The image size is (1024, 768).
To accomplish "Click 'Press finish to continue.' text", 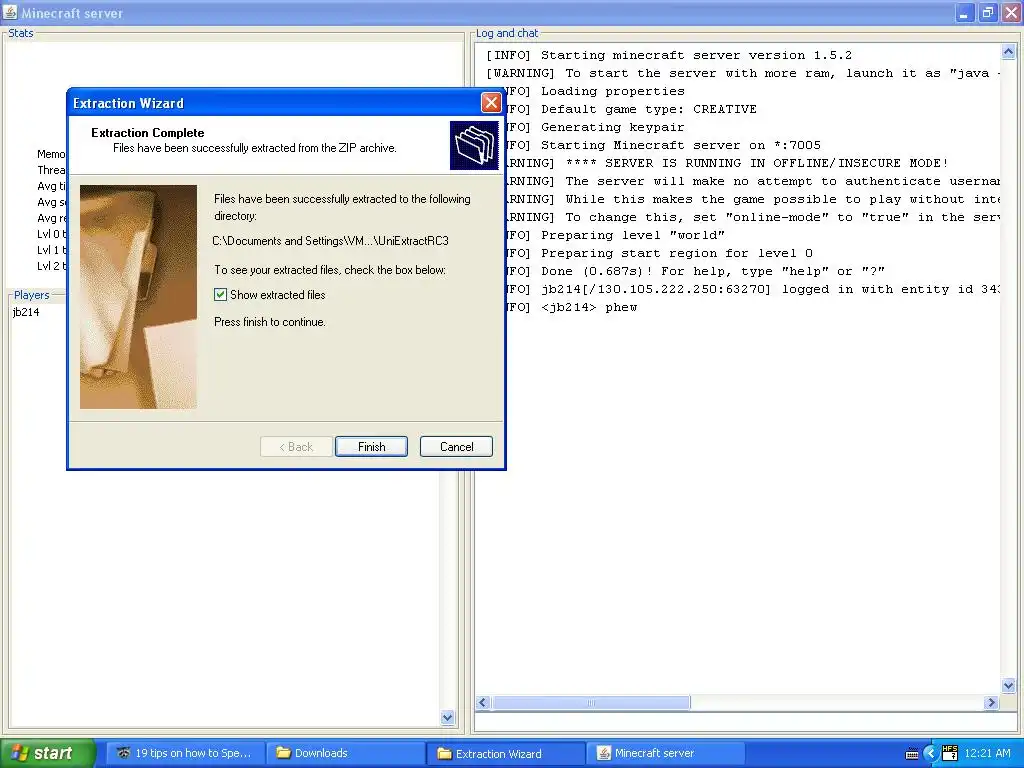I will [x=270, y=322].
